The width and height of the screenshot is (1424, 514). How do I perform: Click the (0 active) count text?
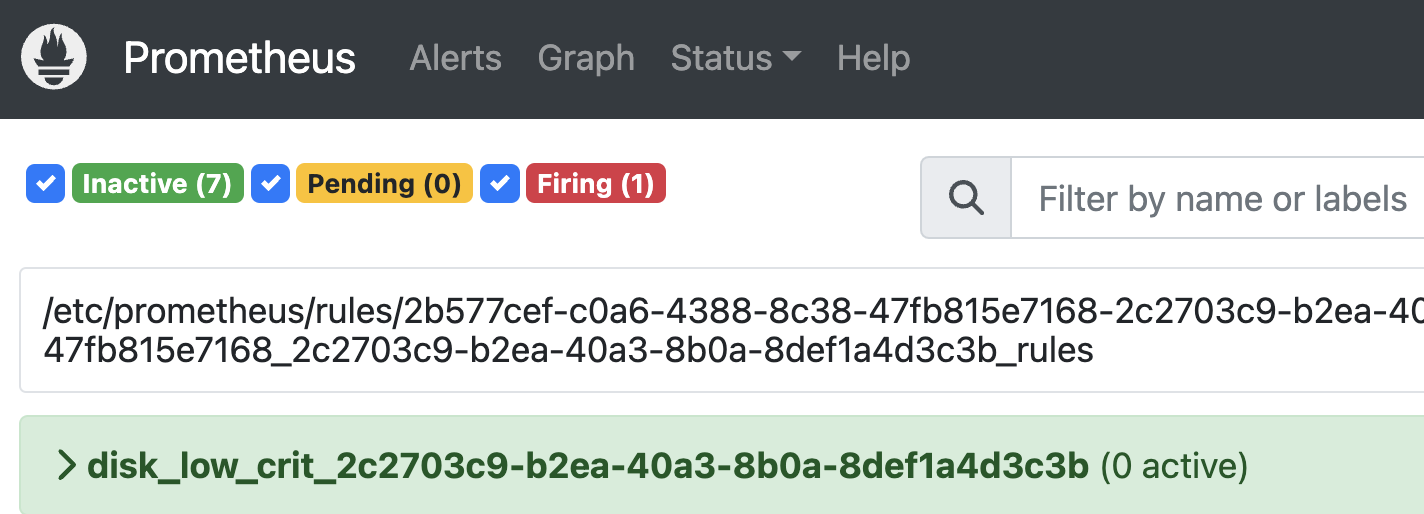(1174, 465)
